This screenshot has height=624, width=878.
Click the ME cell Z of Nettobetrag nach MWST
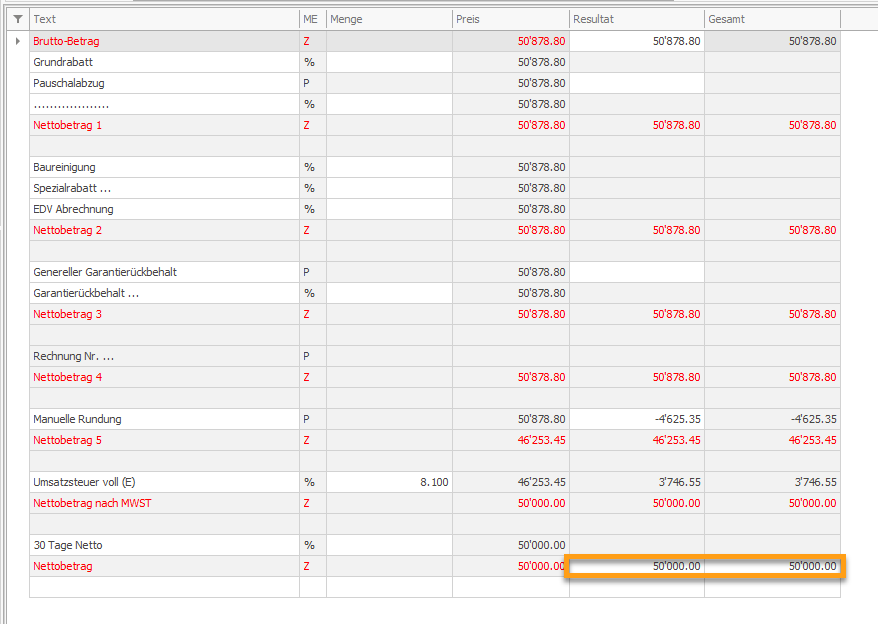312,503
